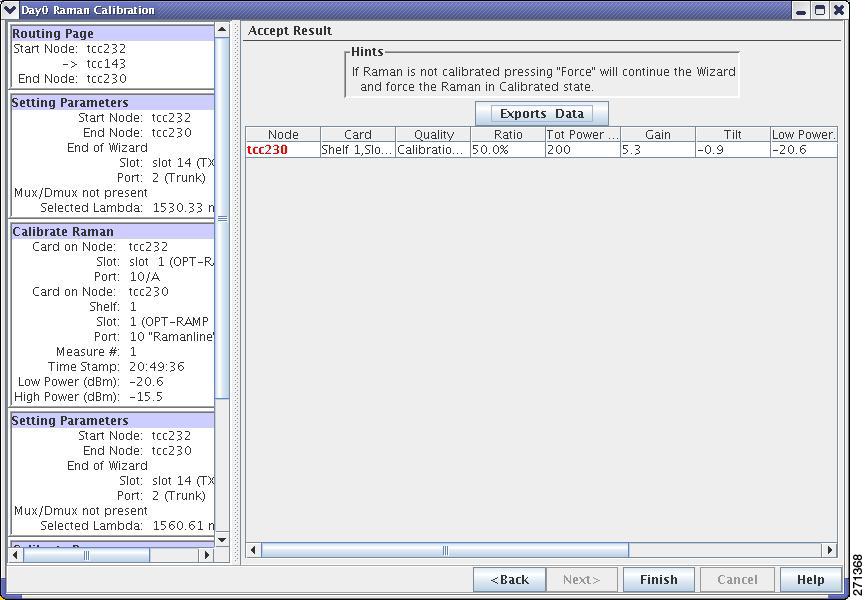Click the left panel scroll up arrow
Viewport: 865px width, 600px height.
[222, 30]
